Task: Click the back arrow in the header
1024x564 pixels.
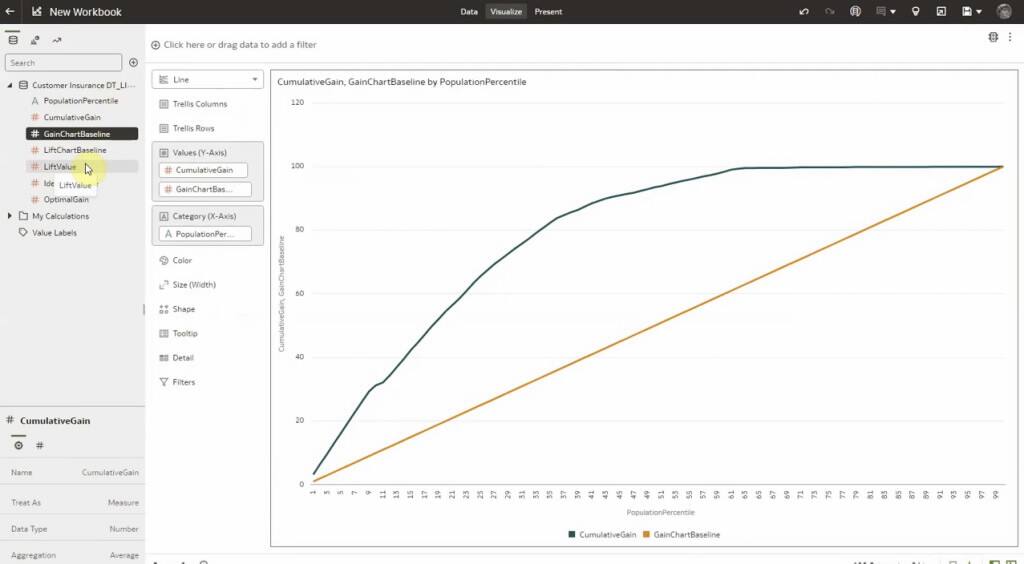Action: point(10,11)
